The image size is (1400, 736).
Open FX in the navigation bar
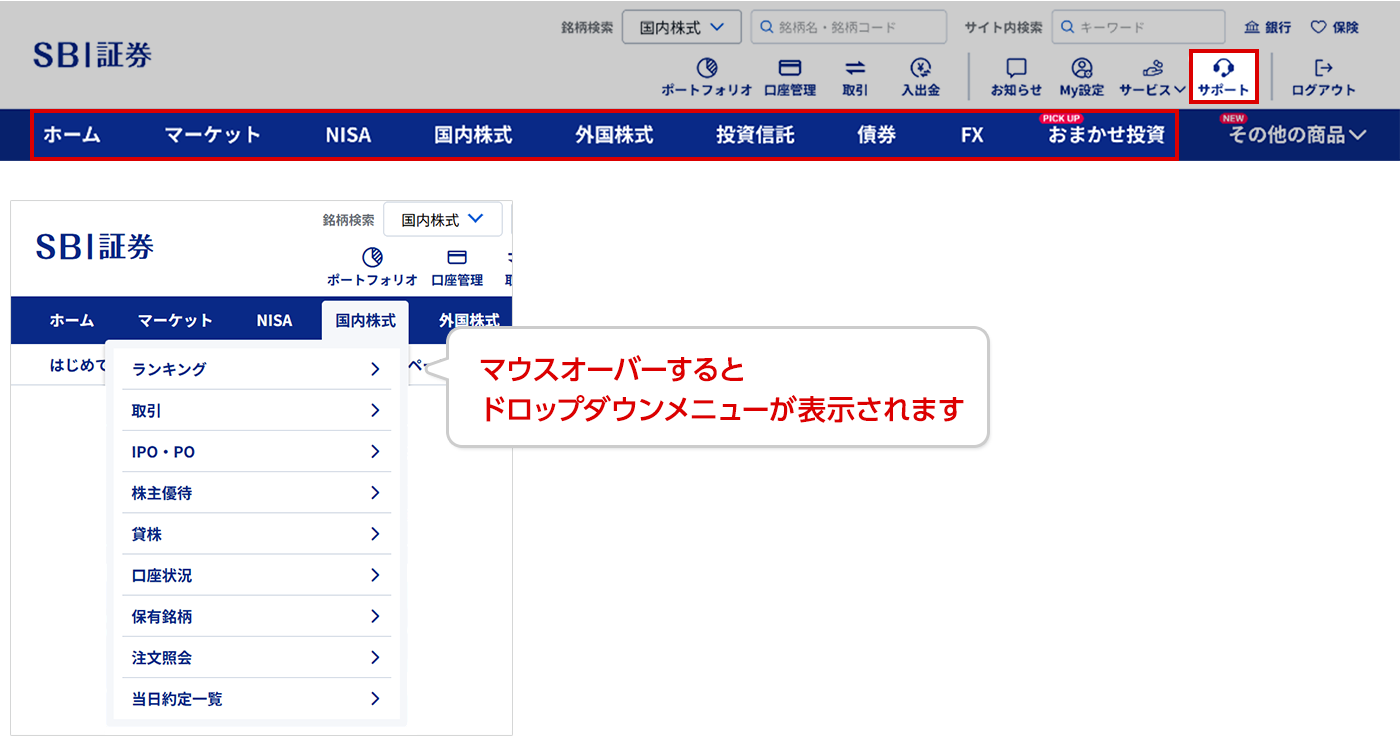tap(972, 134)
